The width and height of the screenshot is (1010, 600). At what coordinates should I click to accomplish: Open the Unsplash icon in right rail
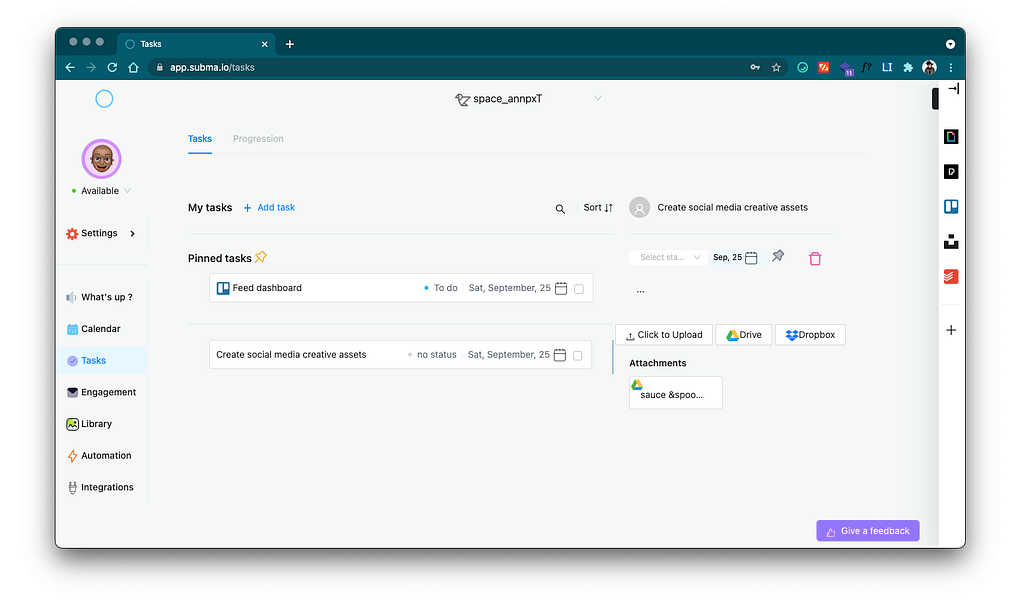coord(951,242)
